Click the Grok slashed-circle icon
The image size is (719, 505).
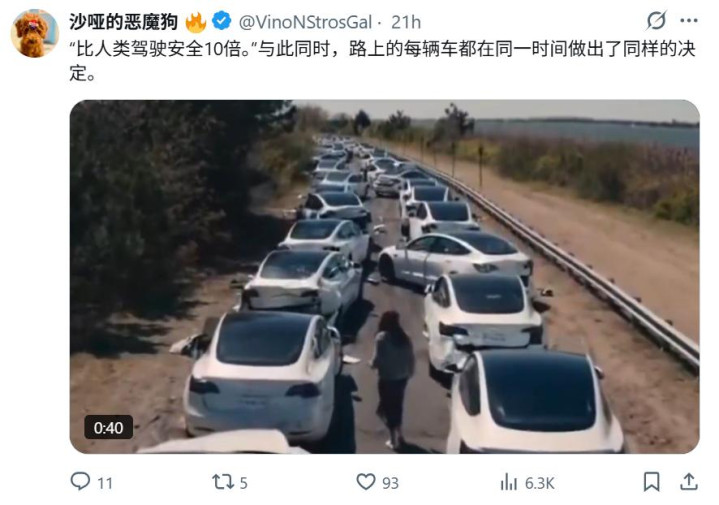656,21
